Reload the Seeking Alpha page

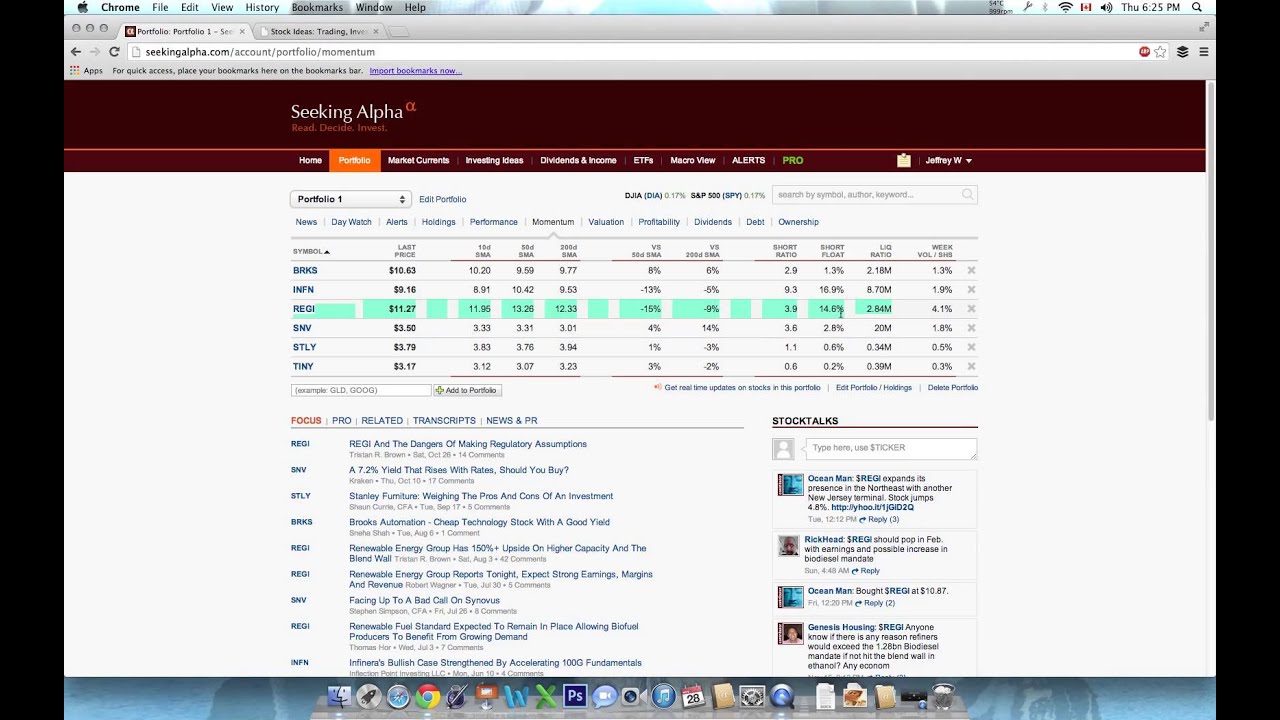point(114,52)
